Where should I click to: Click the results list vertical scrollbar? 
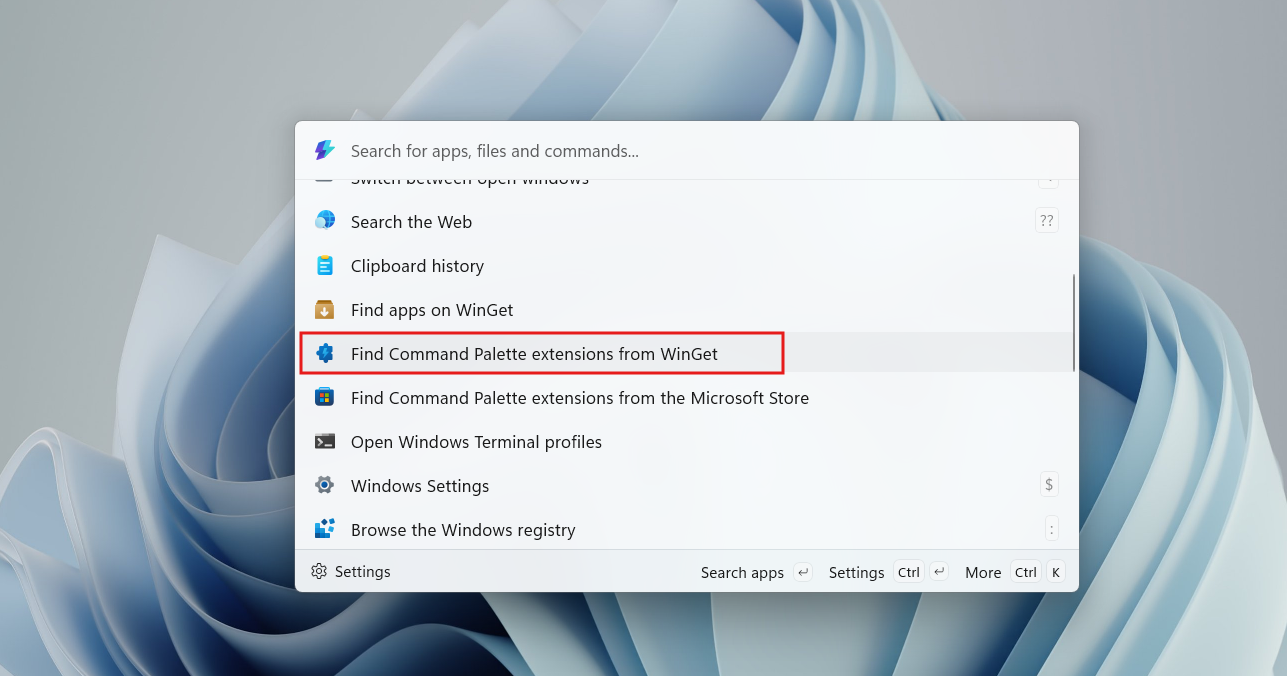[x=1074, y=322]
